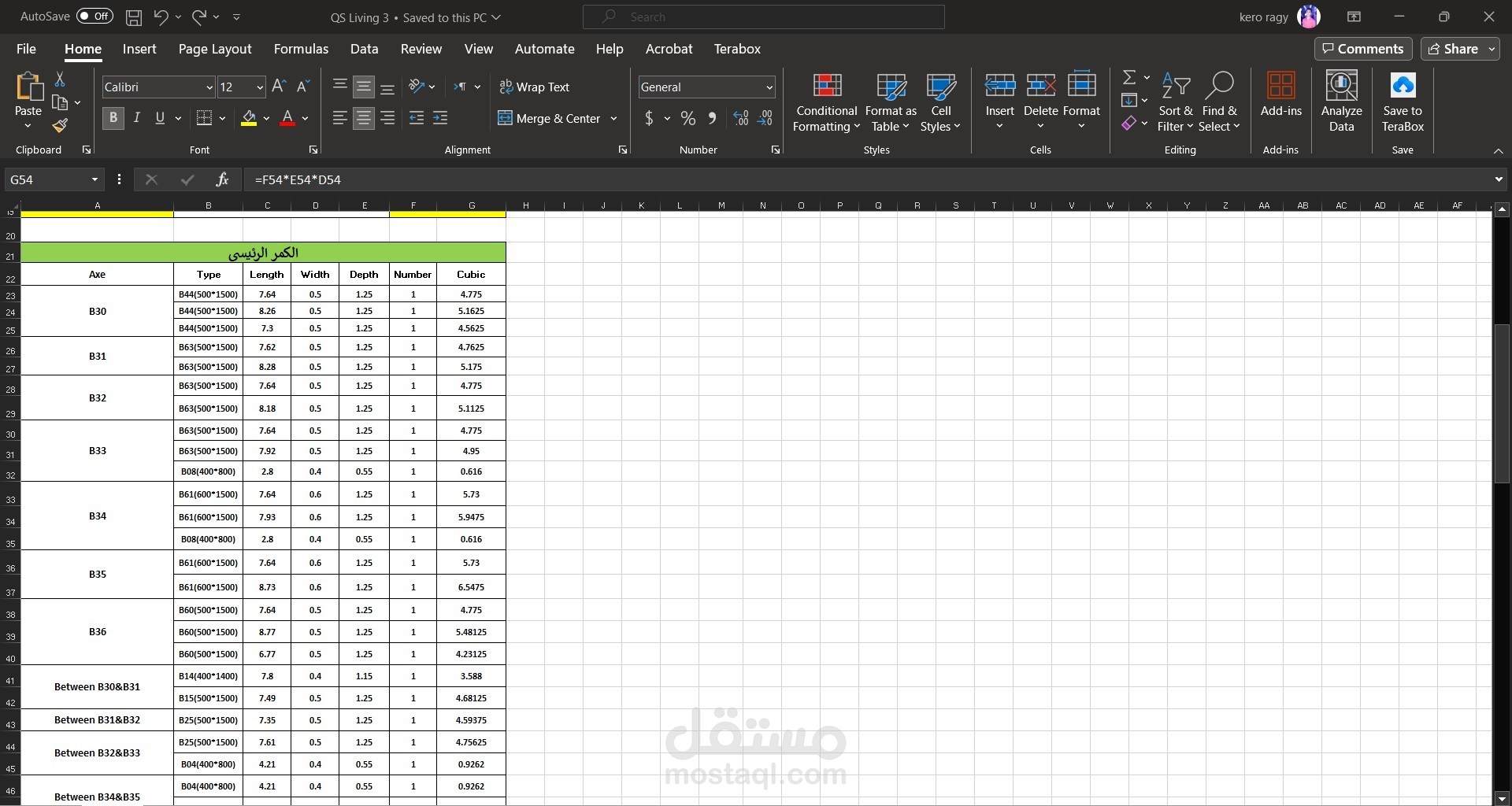Screen dimensions: 1512x806
Task: Click the Format Painter brush icon
Action: [x=60, y=125]
